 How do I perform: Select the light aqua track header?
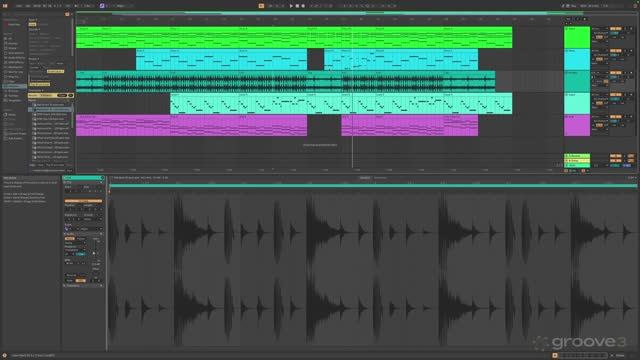(577, 103)
